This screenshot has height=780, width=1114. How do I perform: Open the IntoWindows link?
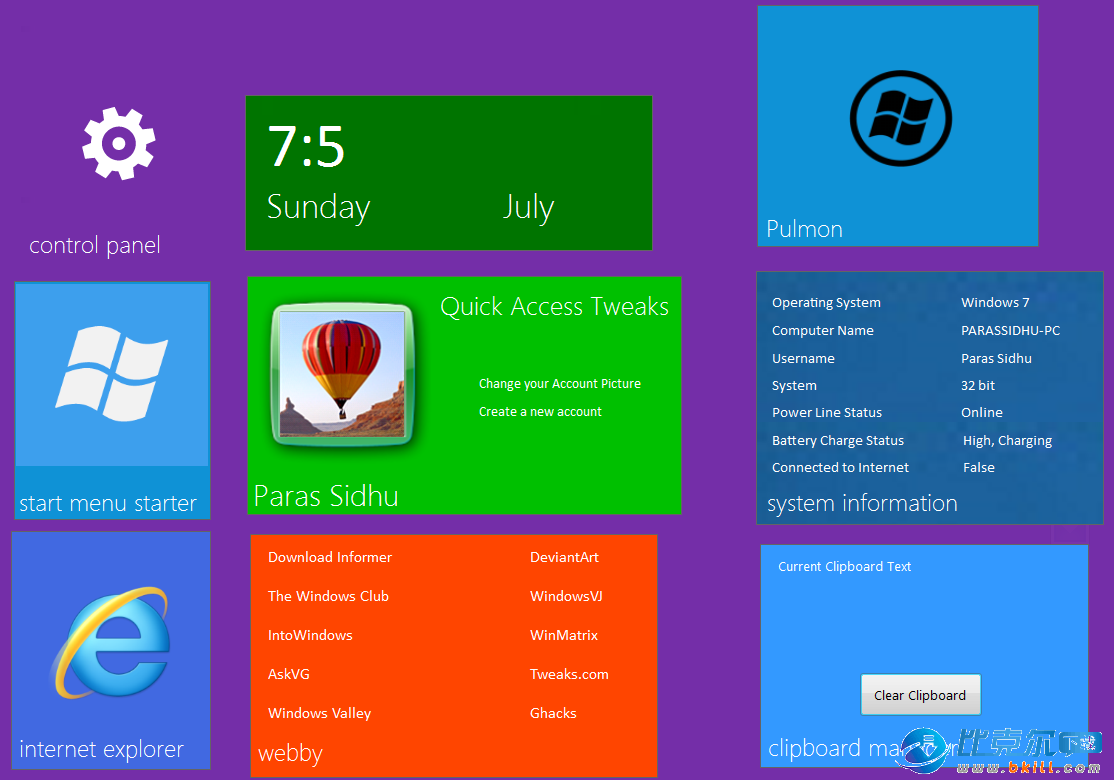pos(310,635)
